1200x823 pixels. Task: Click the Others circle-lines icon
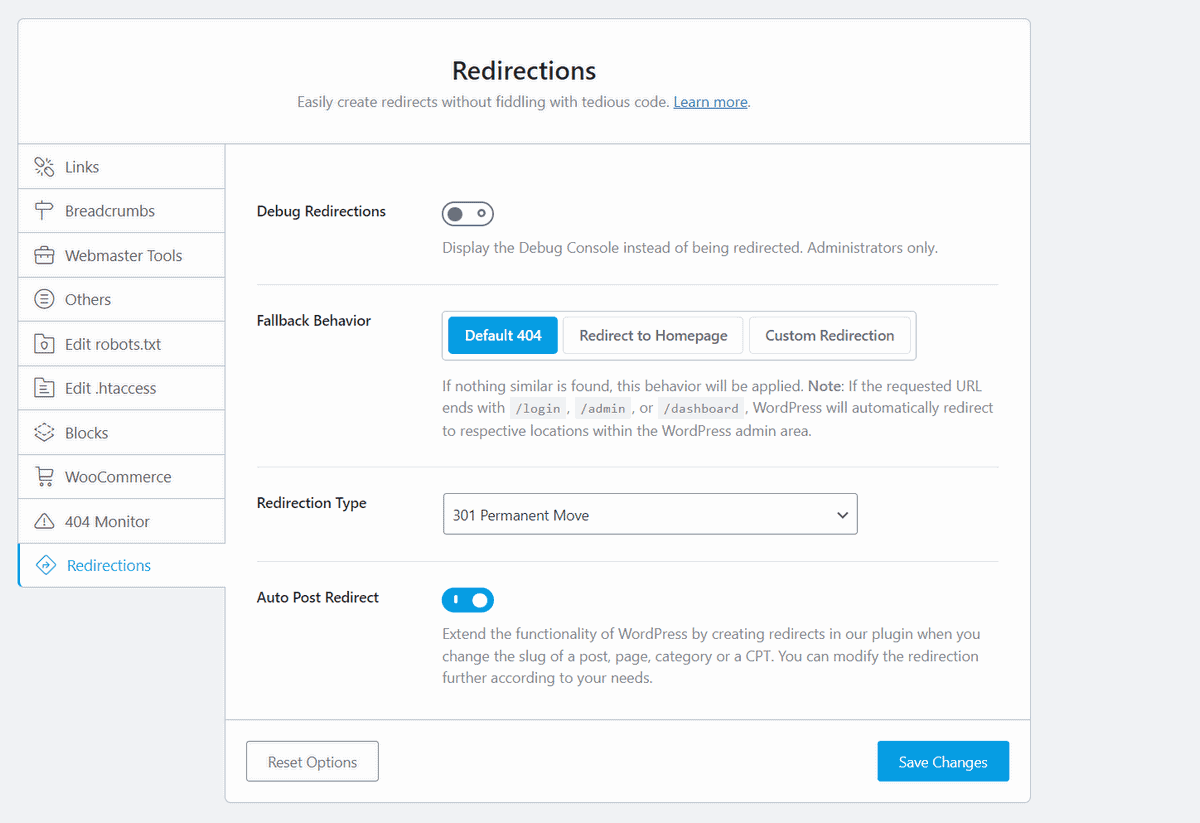pos(44,299)
